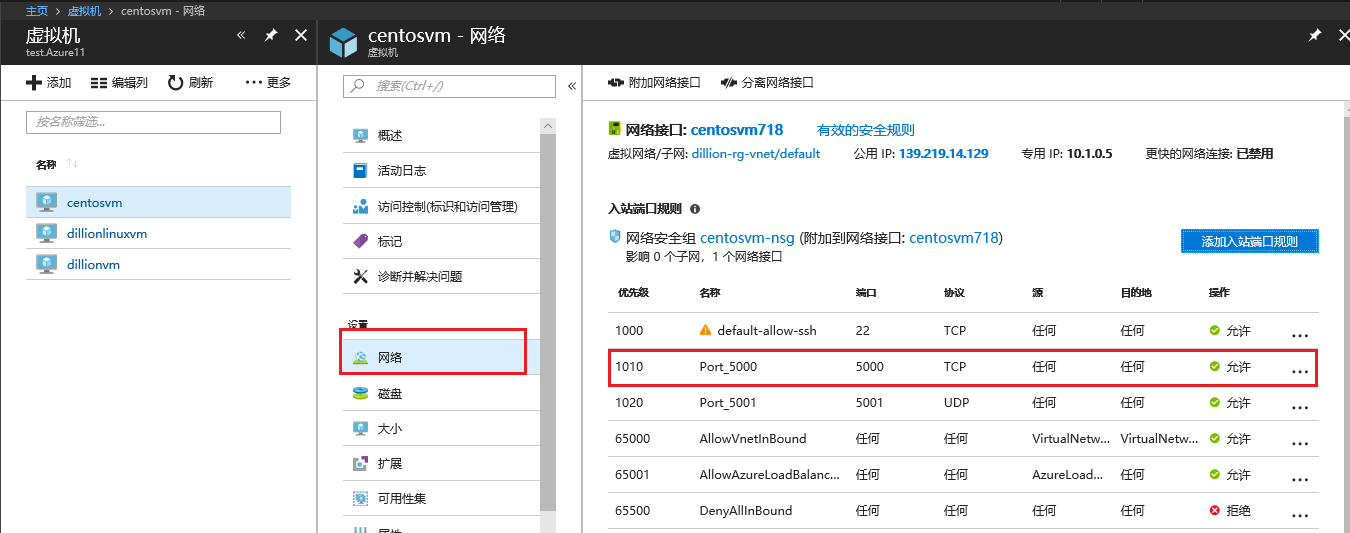Click the 编辑列 columns icon
The width and height of the screenshot is (1350, 533).
99,83
